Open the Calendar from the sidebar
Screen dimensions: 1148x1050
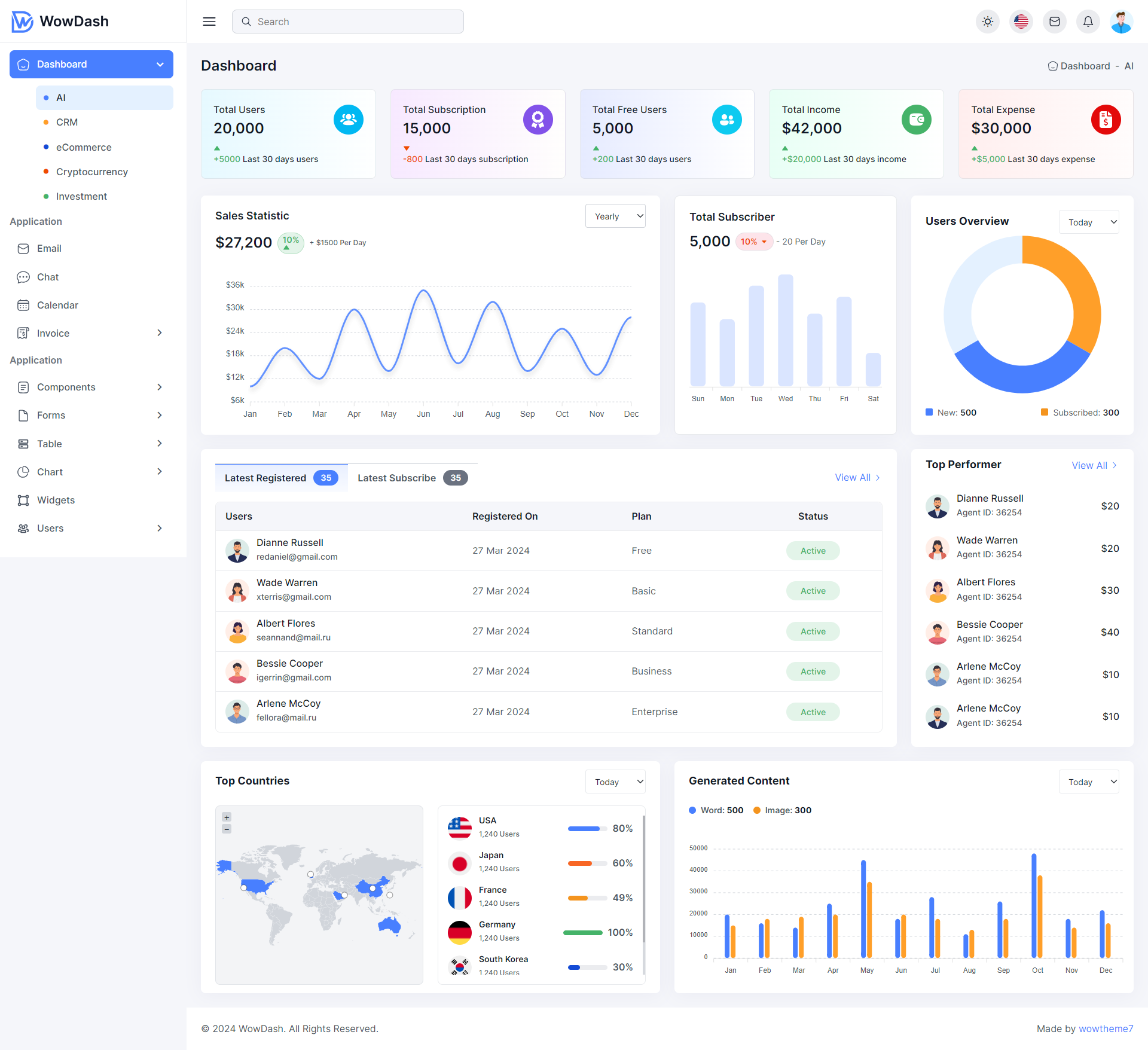point(57,305)
